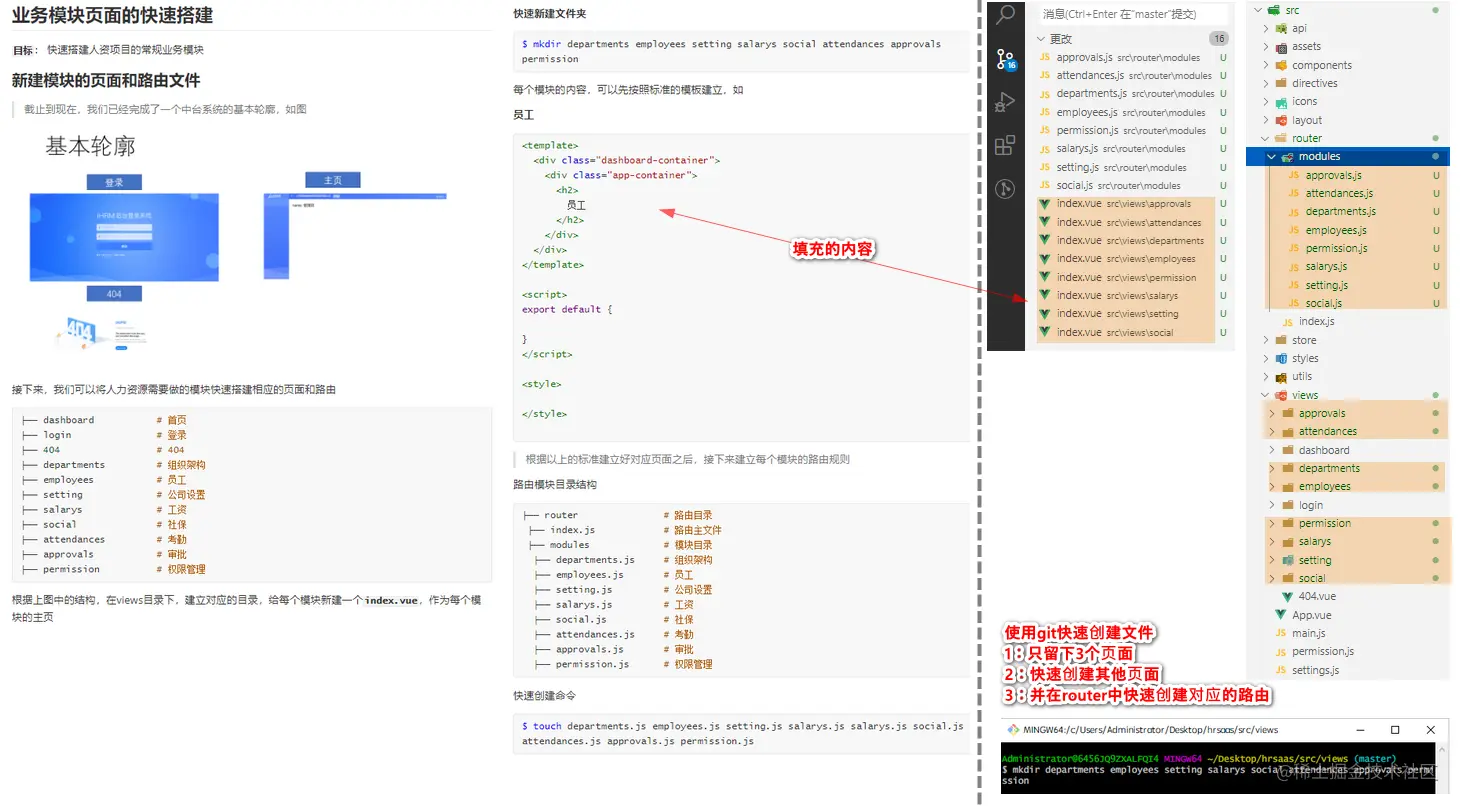Image resolution: width=1461 pixels, height=806 pixels.
Task: Click the components folder icon
Action: pos(1281,65)
